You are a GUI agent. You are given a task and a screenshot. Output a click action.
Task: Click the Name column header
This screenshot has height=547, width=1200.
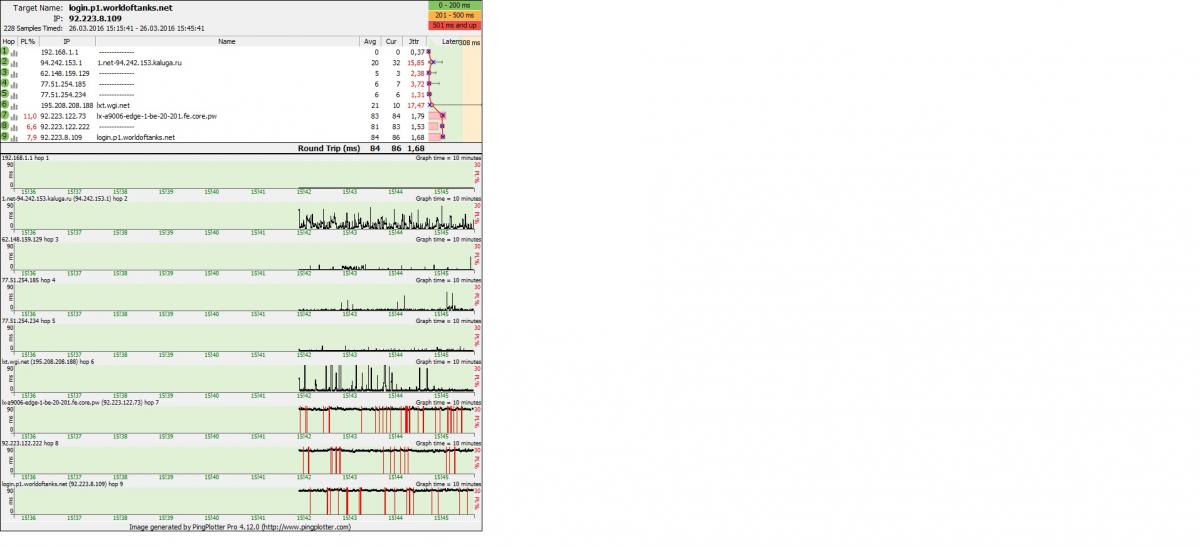click(x=227, y=42)
